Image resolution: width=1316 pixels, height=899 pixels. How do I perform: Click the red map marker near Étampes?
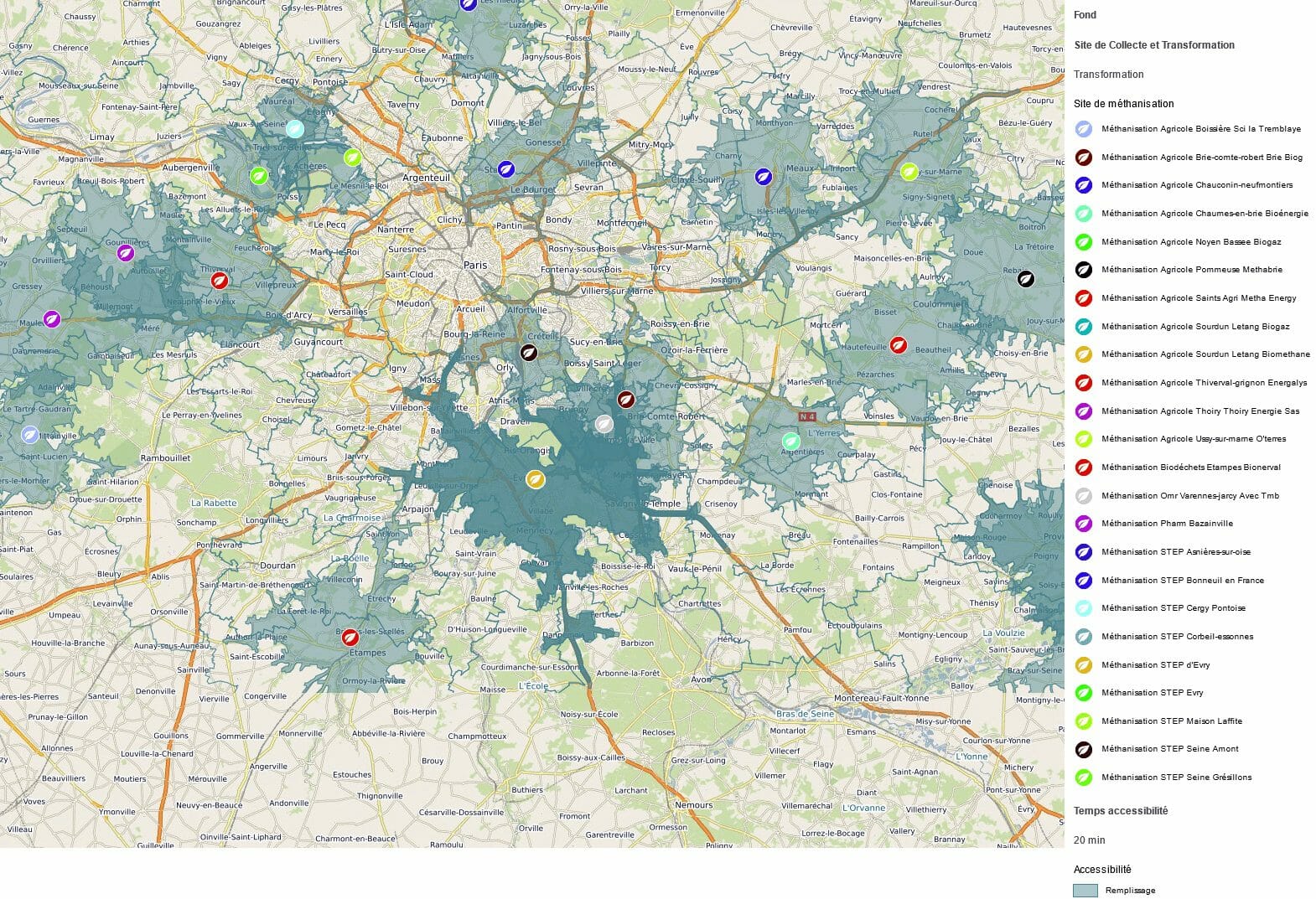pyautogui.click(x=350, y=637)
